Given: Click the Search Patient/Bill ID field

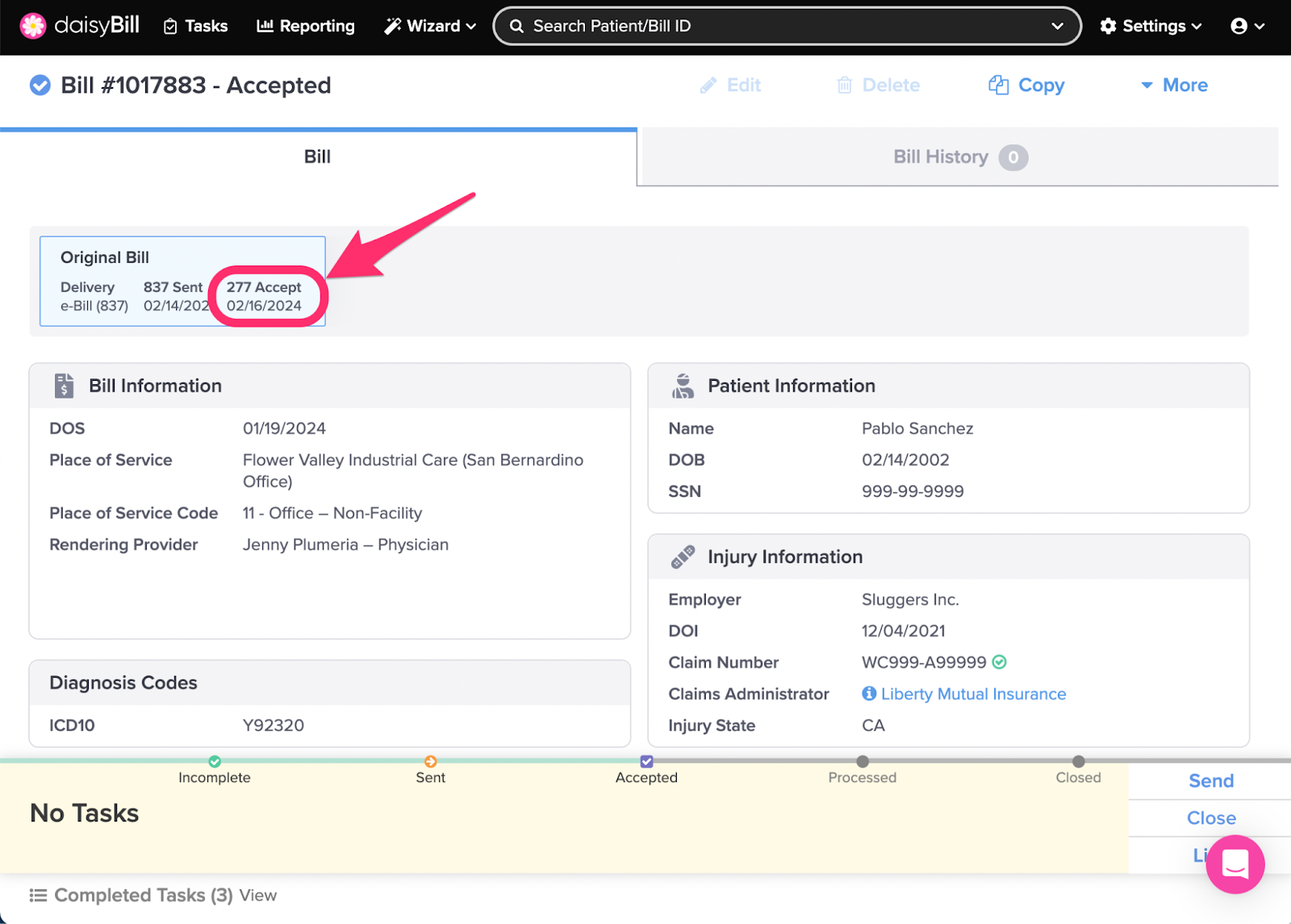Looking at the screenshot, I should click(x=775, y=26).
